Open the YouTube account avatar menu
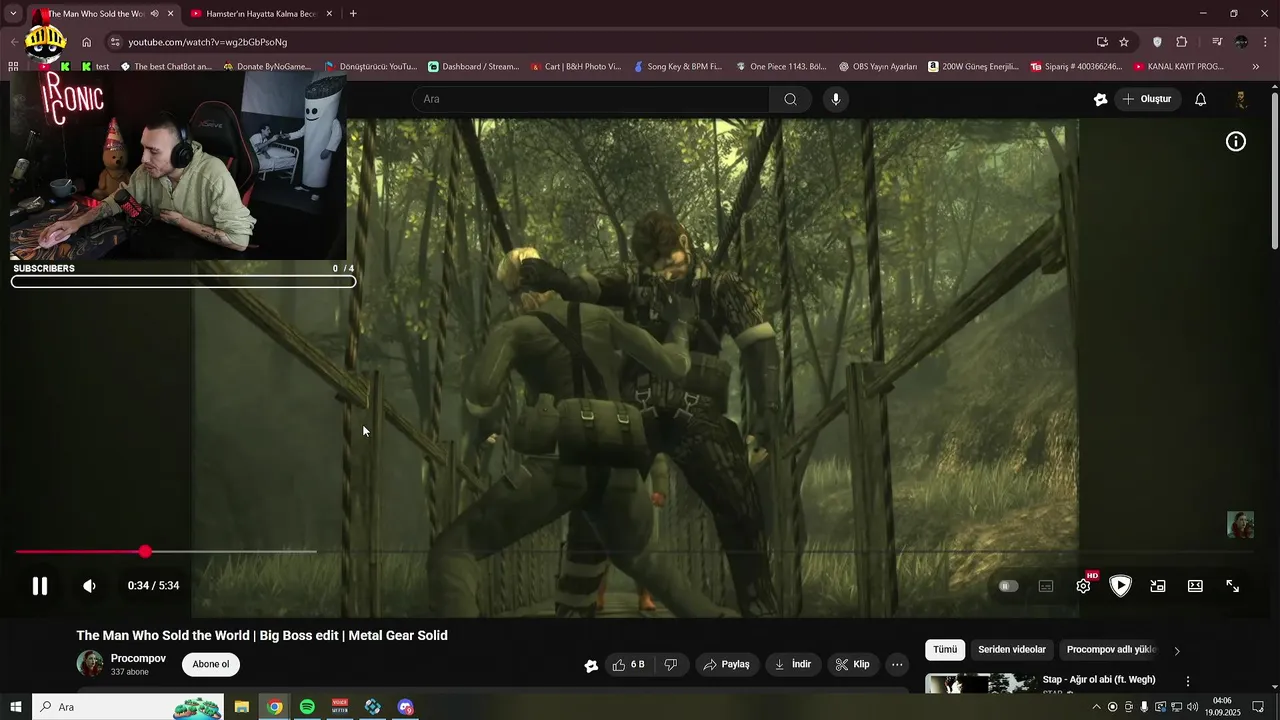Viewport: 1280px width, 720px height. pyautogui.click(x=1241, y=99)
